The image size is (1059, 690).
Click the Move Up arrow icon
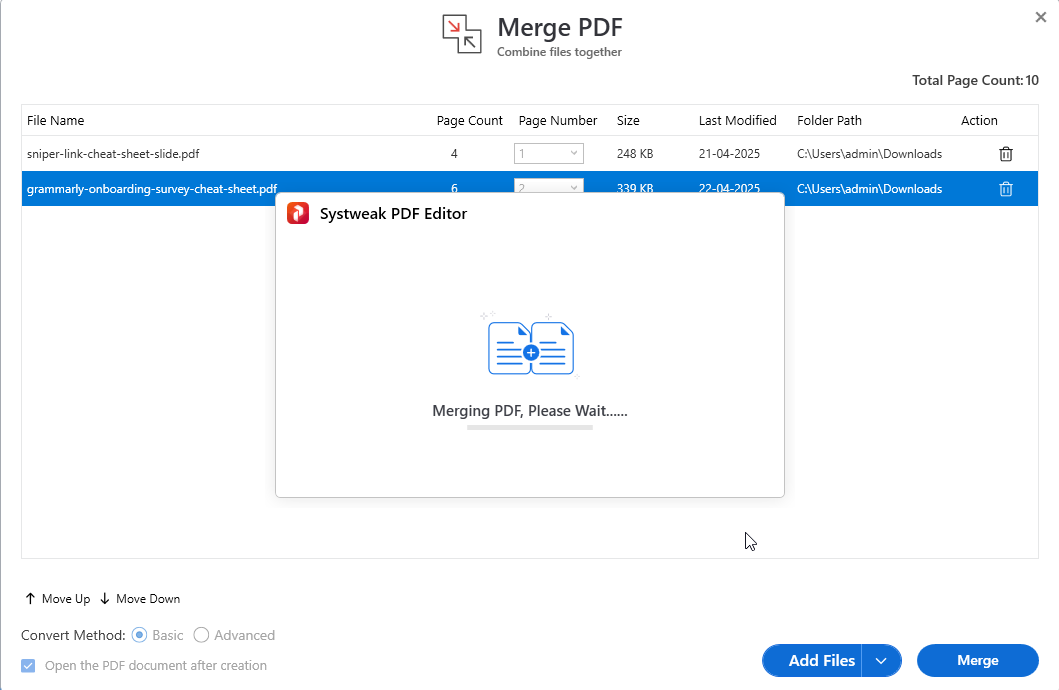tap(30, 599)
